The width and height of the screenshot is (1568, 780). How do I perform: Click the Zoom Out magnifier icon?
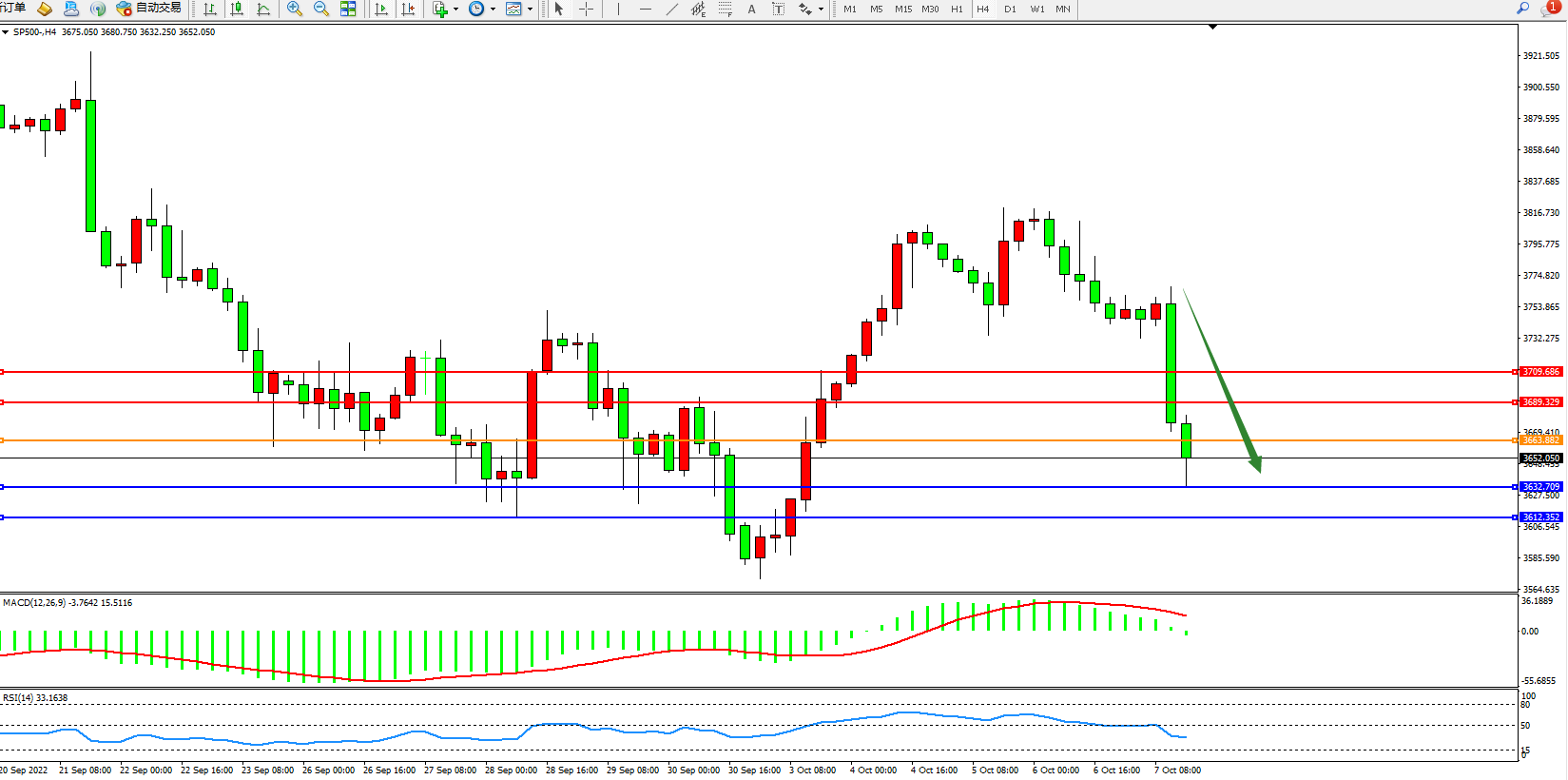point(320,9)
